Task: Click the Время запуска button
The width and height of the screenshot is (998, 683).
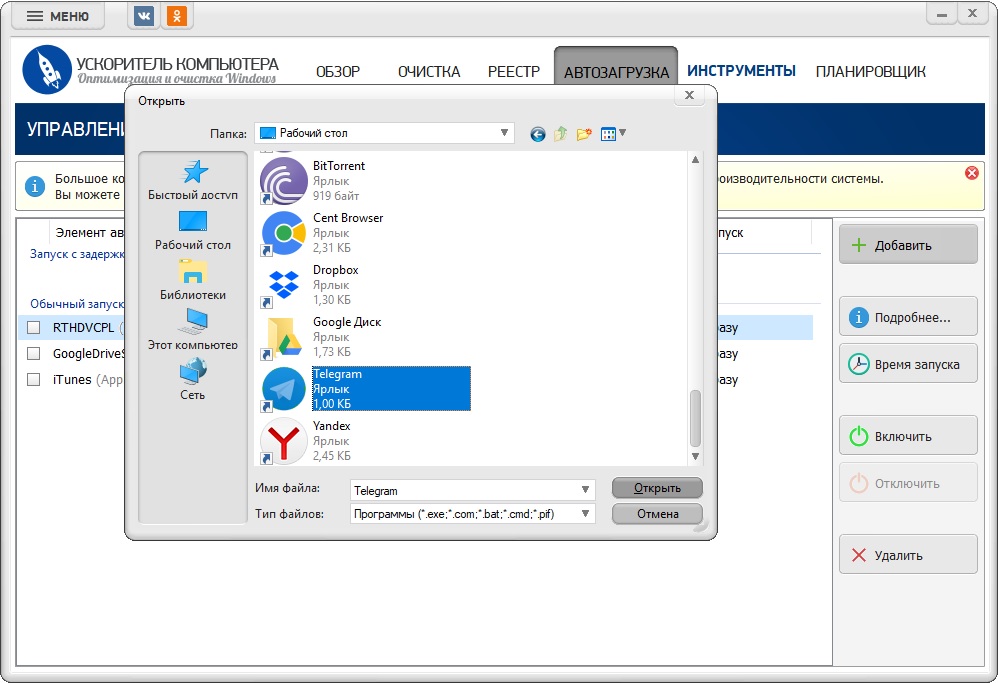Action: (908, 363)
